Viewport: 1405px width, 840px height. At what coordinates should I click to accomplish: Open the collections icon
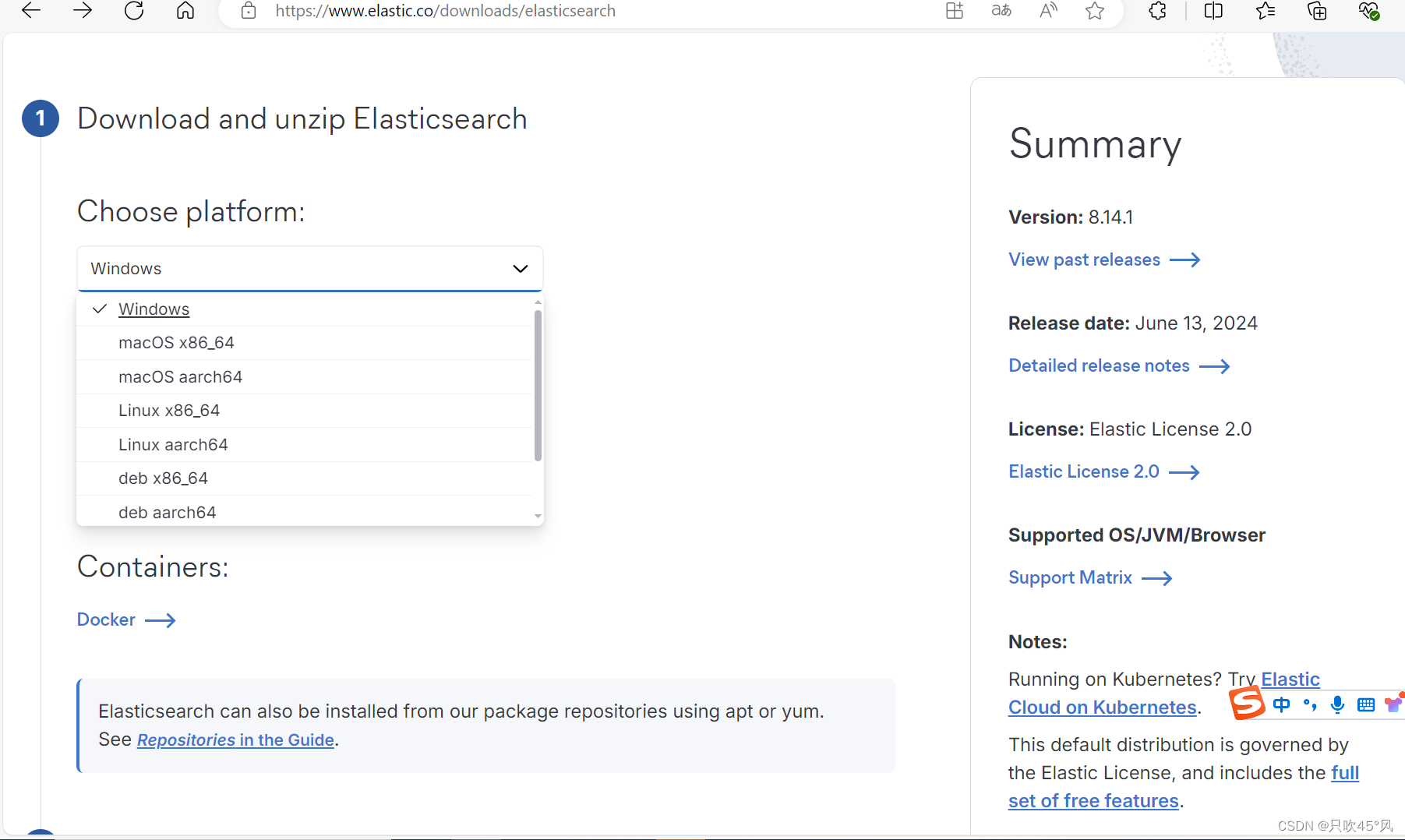pyautogui.click(x=1317, y=11)
